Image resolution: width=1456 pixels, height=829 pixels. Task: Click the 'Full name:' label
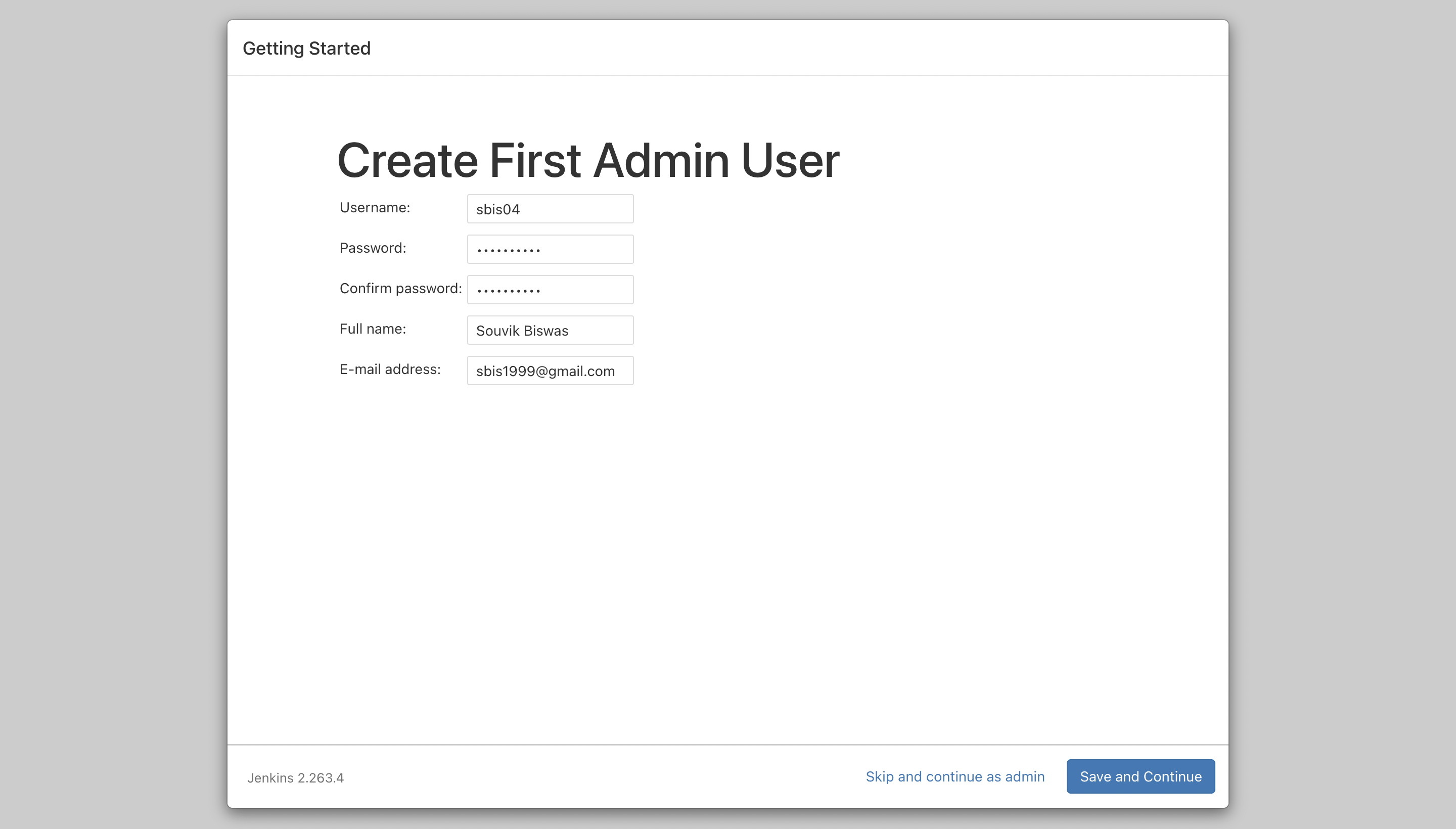(x=373, y=329)
